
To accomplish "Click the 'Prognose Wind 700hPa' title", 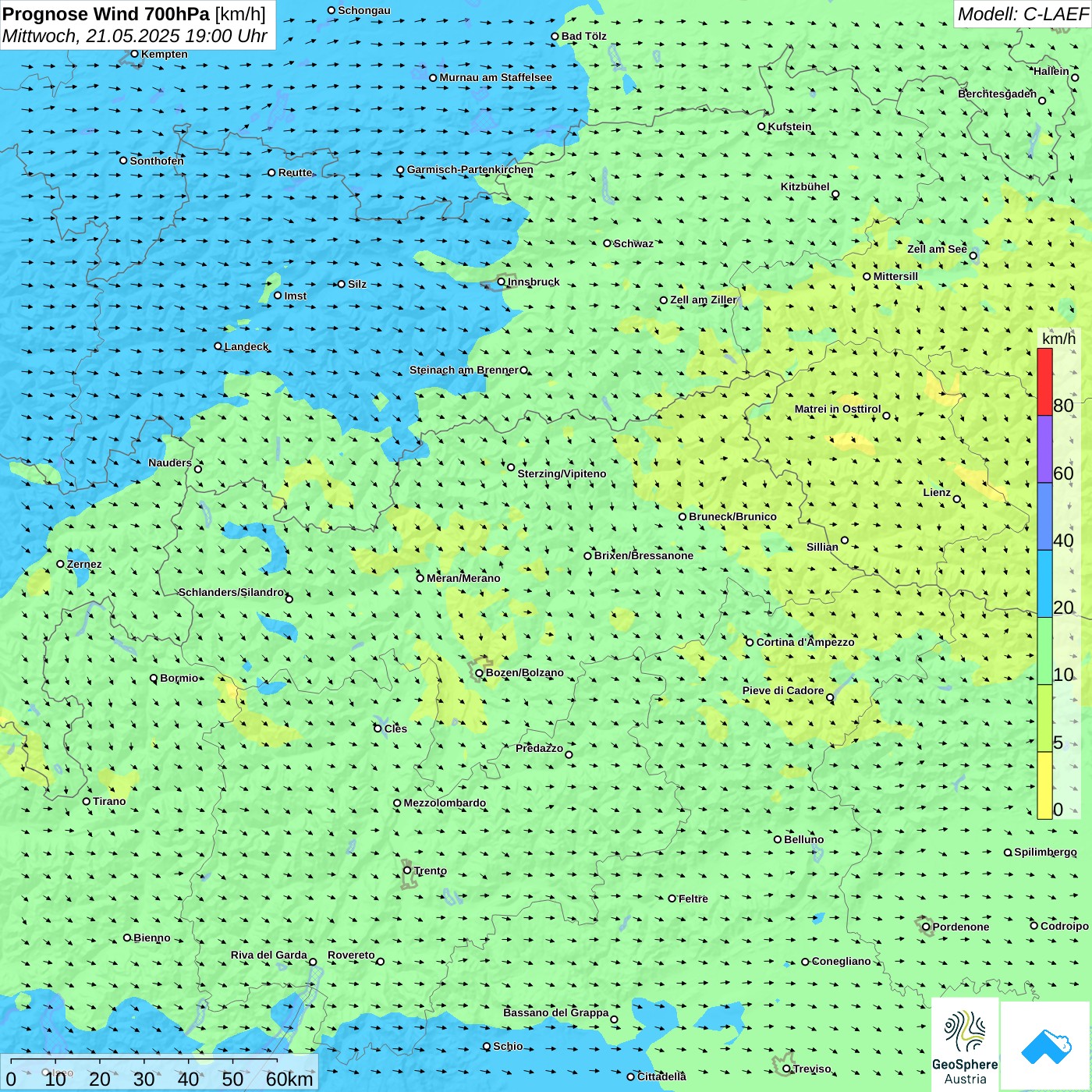I will (x=107, y=14).
